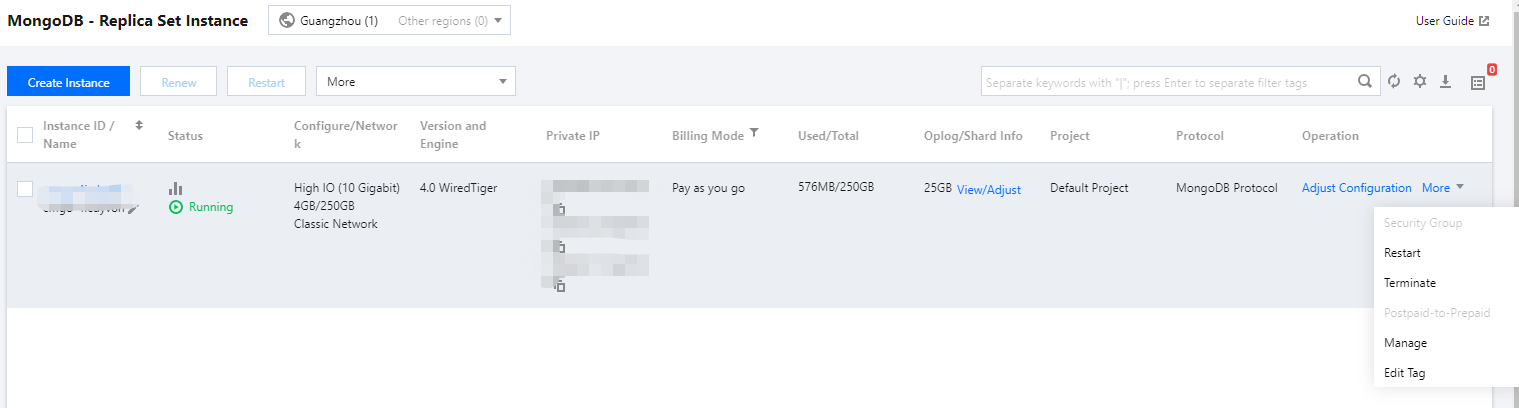Open the task list icon with badge

pyautogui.click(x=1479, y=83)
